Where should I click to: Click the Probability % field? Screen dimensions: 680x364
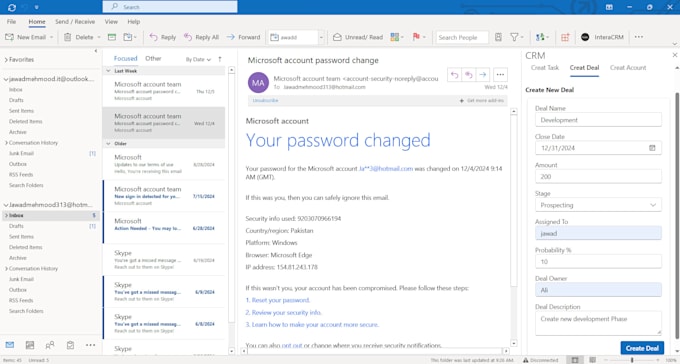[x=598, y=262]
